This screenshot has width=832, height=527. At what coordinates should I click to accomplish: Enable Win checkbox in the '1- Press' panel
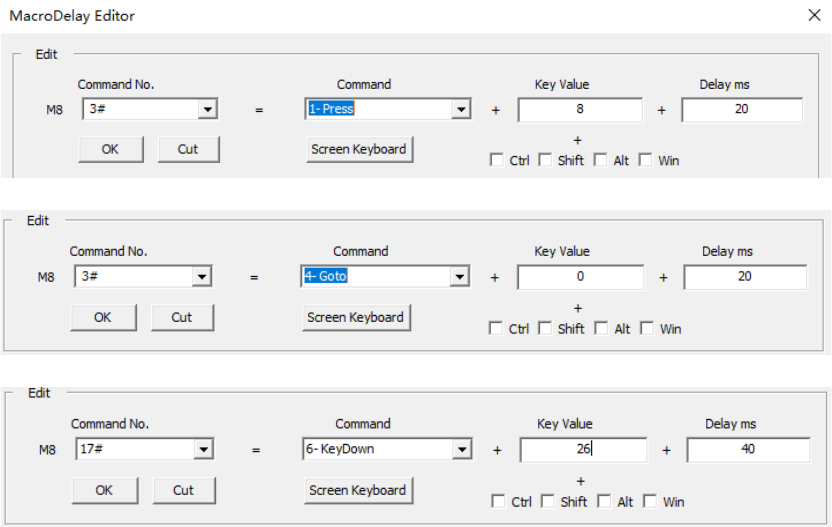(x=646, y=160)
